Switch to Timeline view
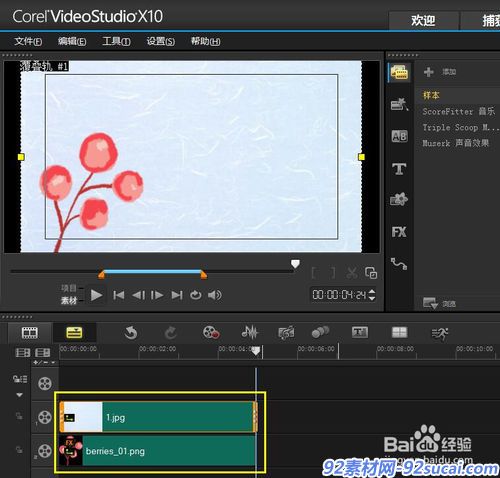 point(74,333)
